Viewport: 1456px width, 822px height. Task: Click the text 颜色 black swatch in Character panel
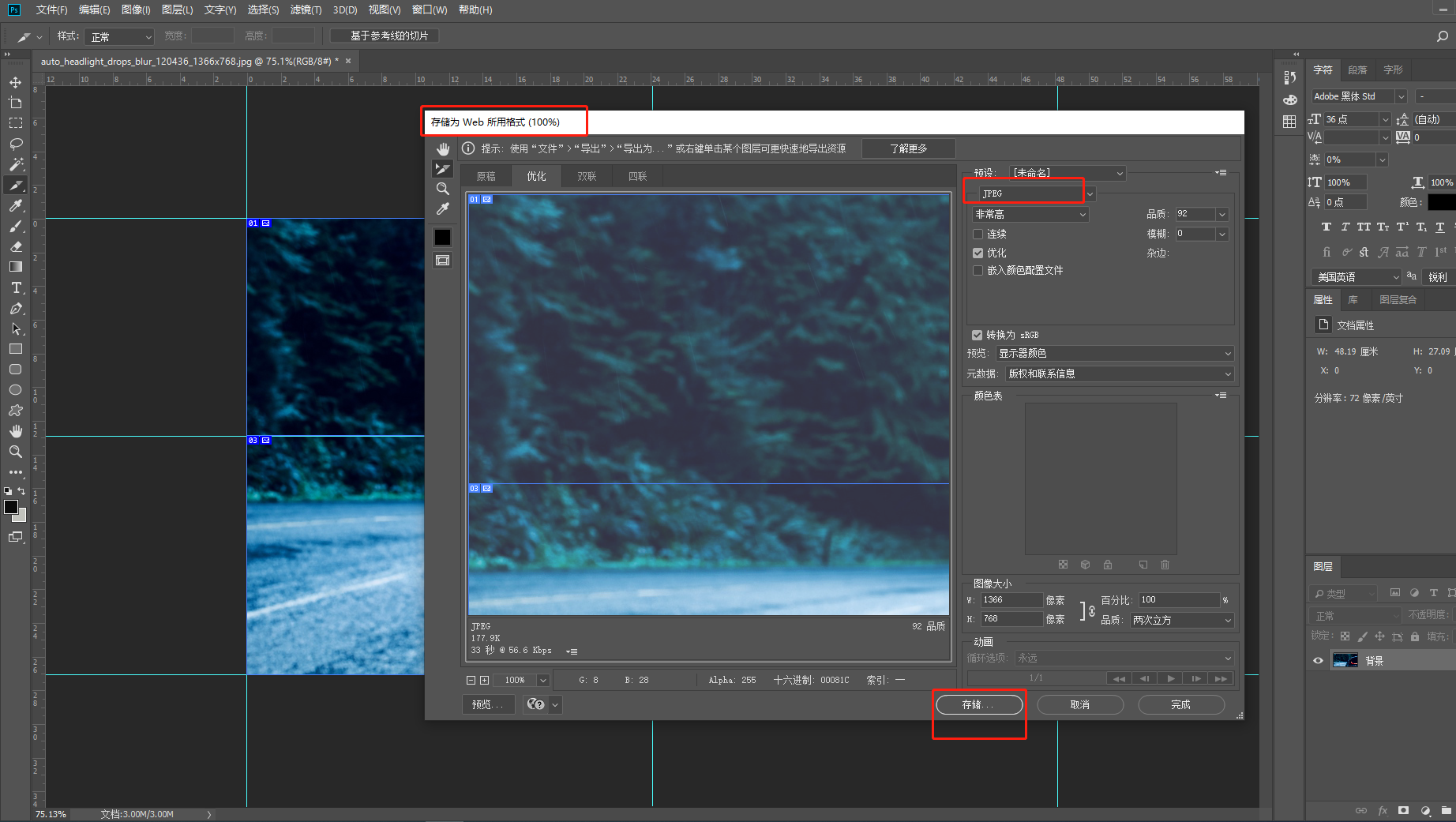(x=1441, y=203)
